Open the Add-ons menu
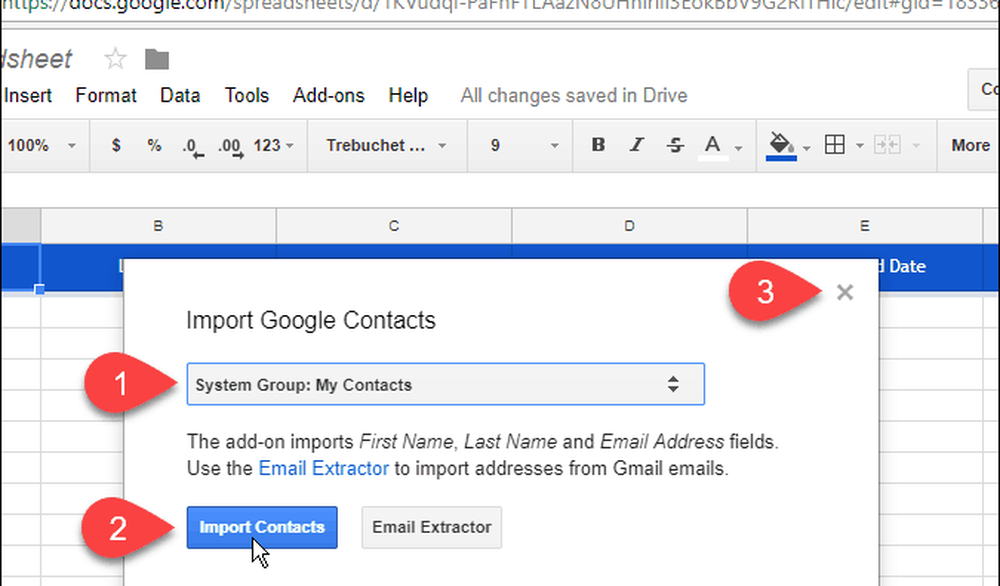The width and height of the screenshot is (1000, 586). [328, 96]
